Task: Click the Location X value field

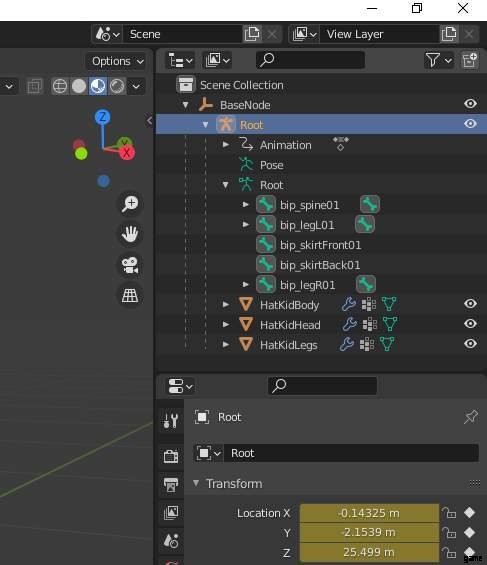Action: (x=369, y=513)
